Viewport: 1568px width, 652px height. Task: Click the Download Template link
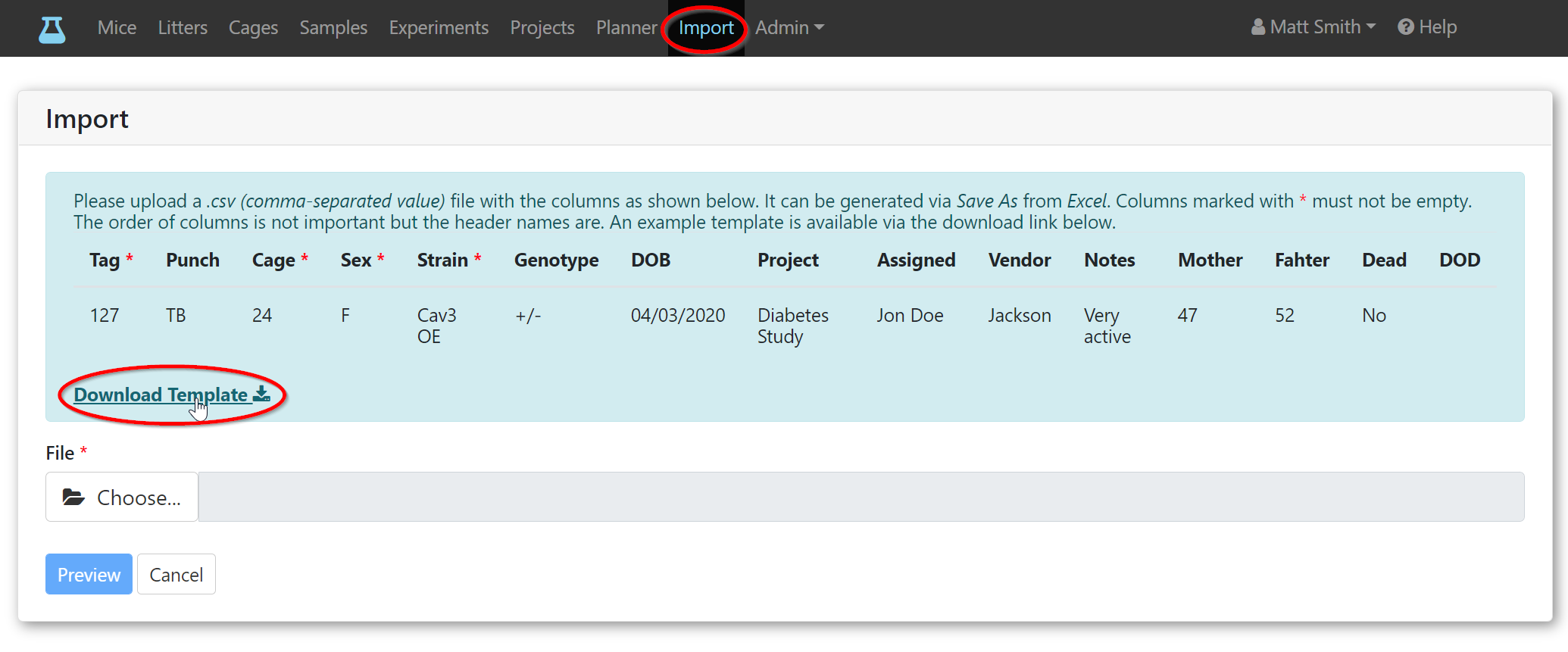click(172, 395)
